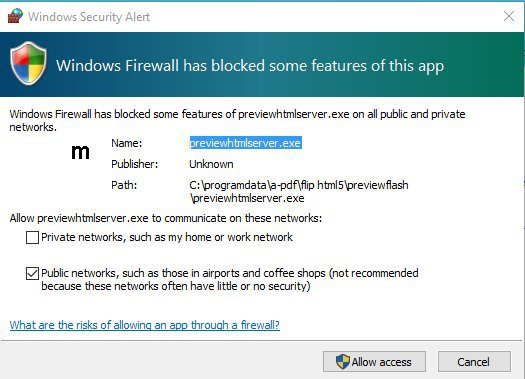Click the program path text starting with C:\programdata

[299, 192]
